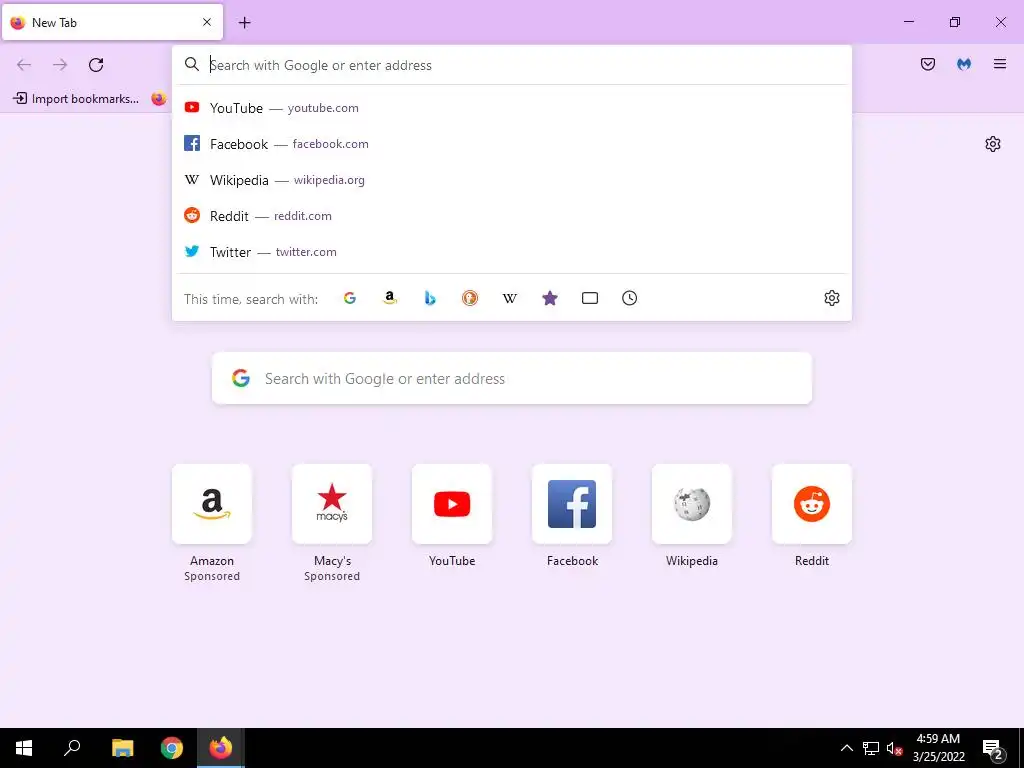The height and width of the screenshot is (768, 1024).
Task: Open the Malwarebytes extension icon
Action: click(964, 64)
